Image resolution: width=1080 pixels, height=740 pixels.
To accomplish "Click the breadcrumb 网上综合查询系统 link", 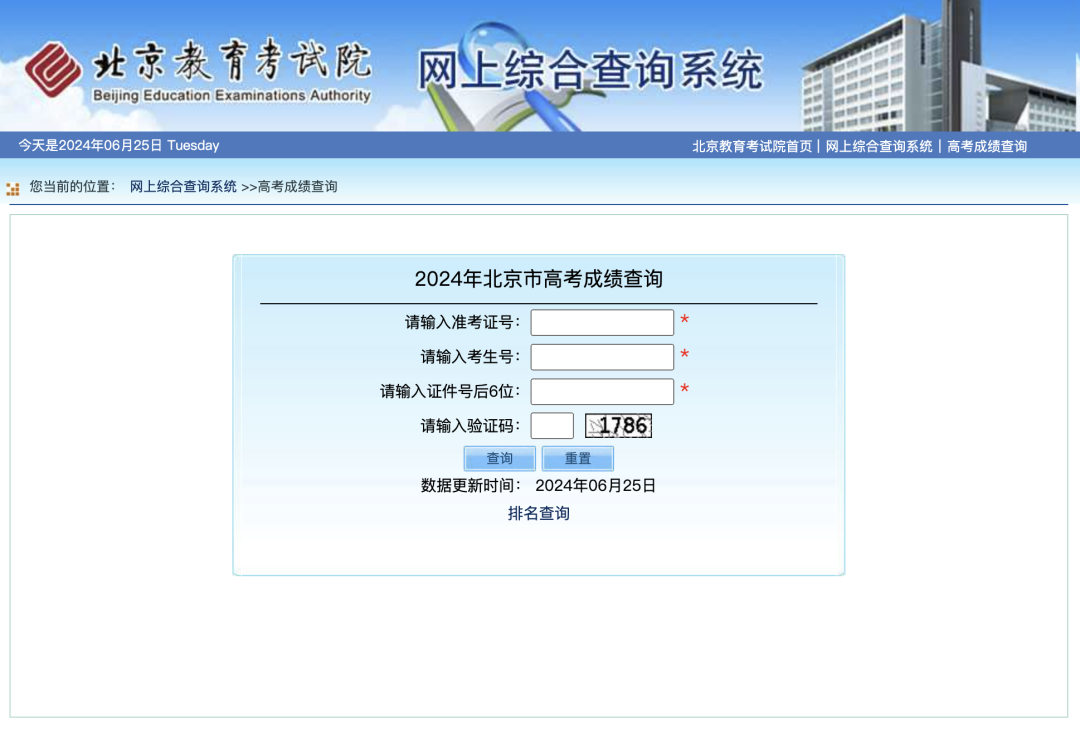I will click(183, 187).
